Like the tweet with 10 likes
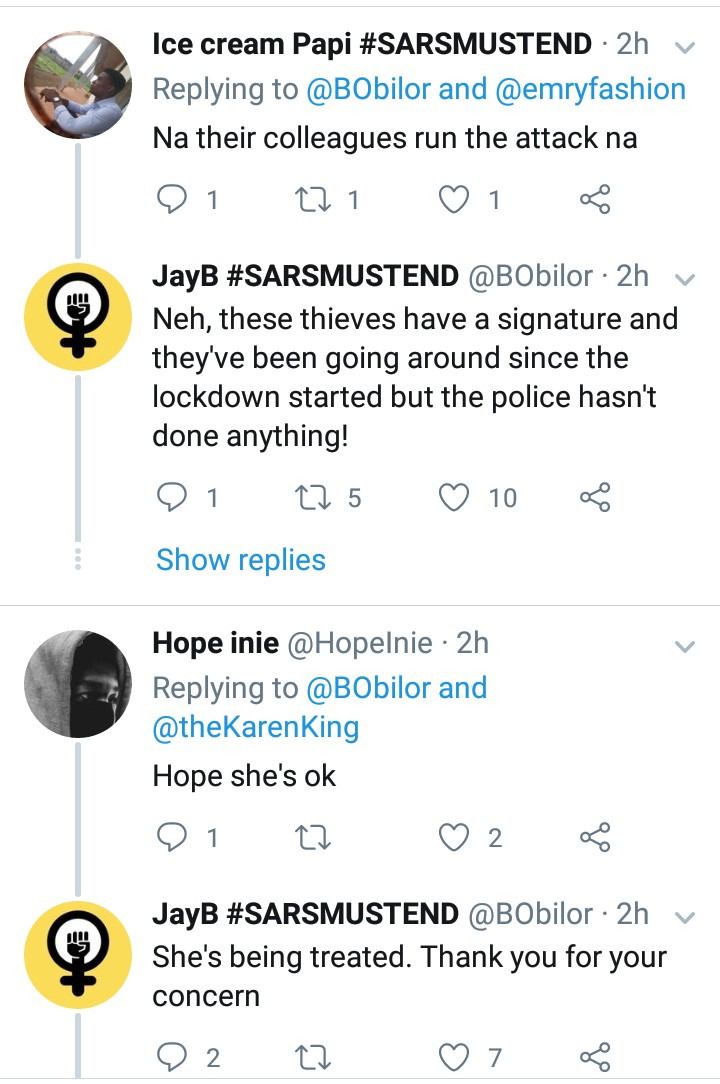The width and height of the screenshot is (720, 1084). pyautogui.click(x=455, y=497)
